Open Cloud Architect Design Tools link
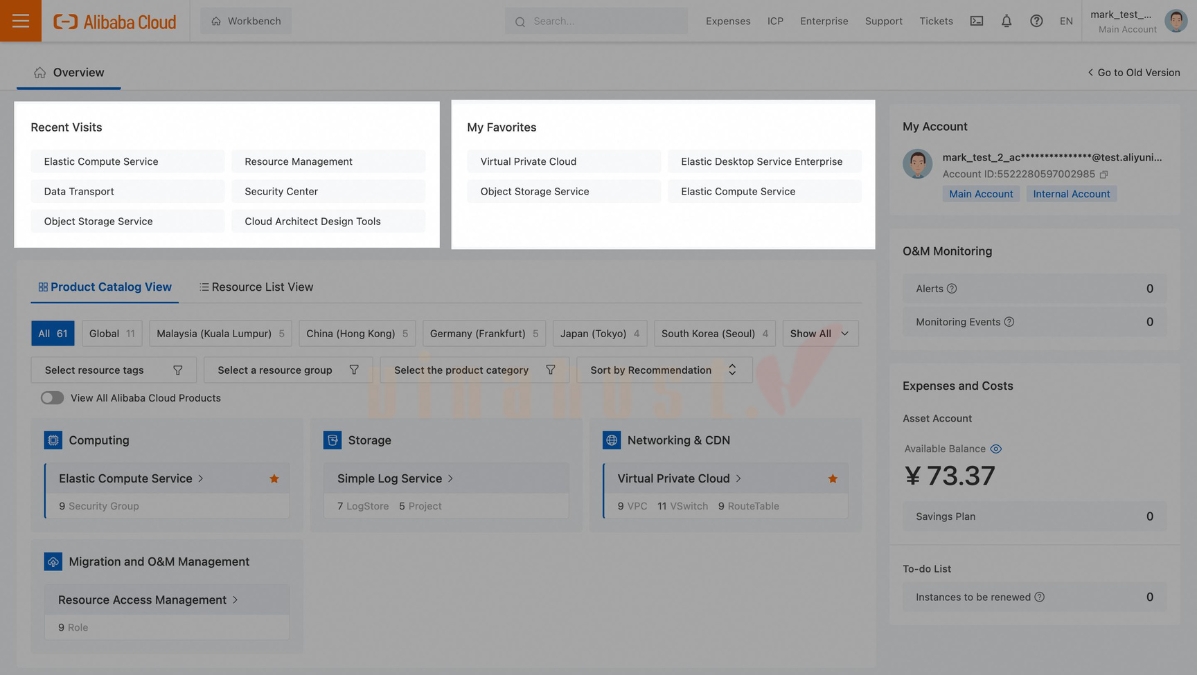Screen dimensions: 1200x675 pos(328,221)
